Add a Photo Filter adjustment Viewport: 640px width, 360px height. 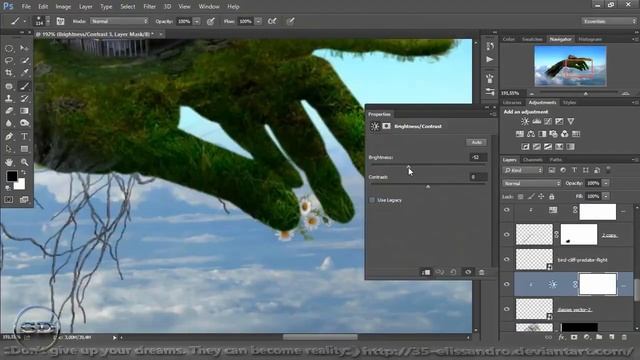[553, 134]
